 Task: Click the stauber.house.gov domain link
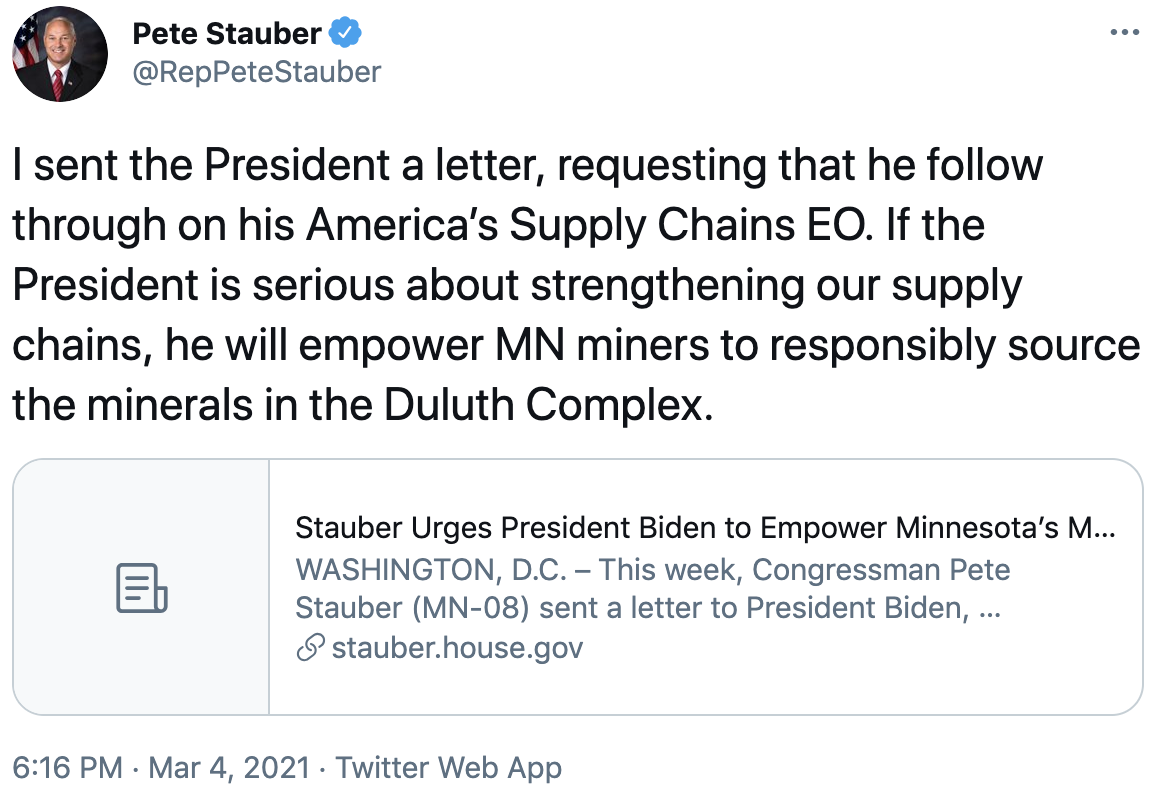(457, 648)
